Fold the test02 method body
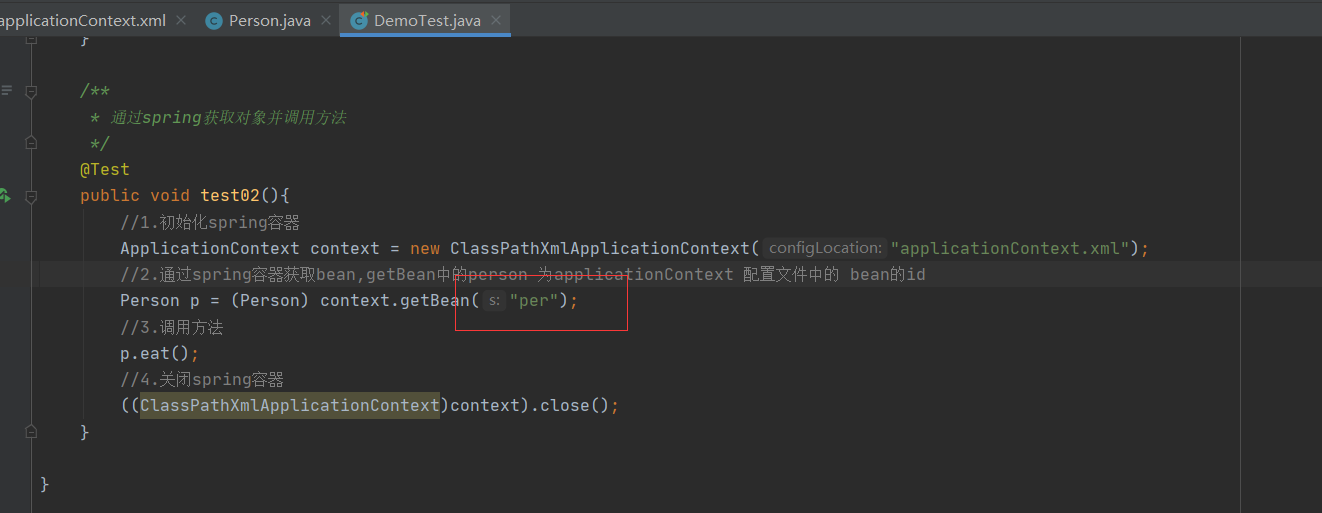This screenshot has width=1322, height=513. 31,196
